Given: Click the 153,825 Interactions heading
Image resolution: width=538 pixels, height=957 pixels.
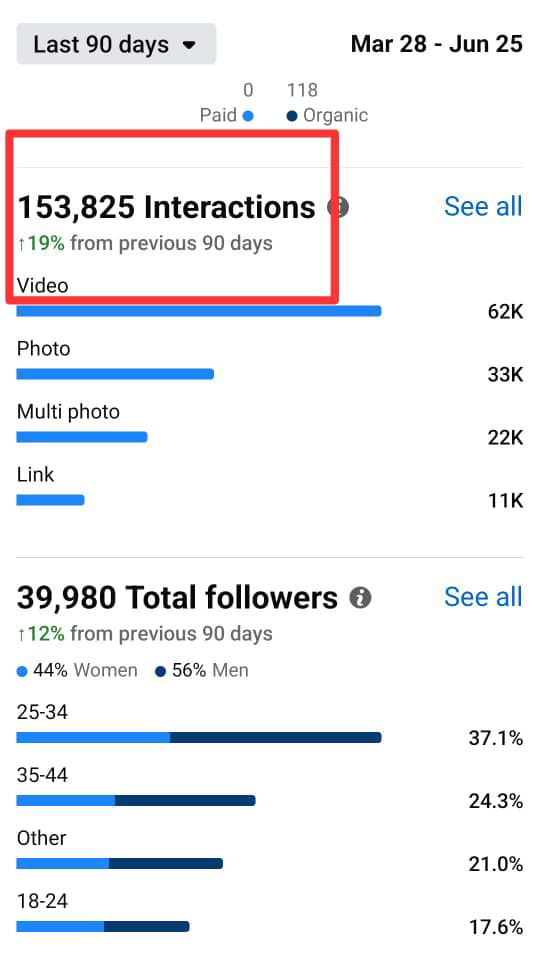Looking at the screenshot, I should 166,207.
